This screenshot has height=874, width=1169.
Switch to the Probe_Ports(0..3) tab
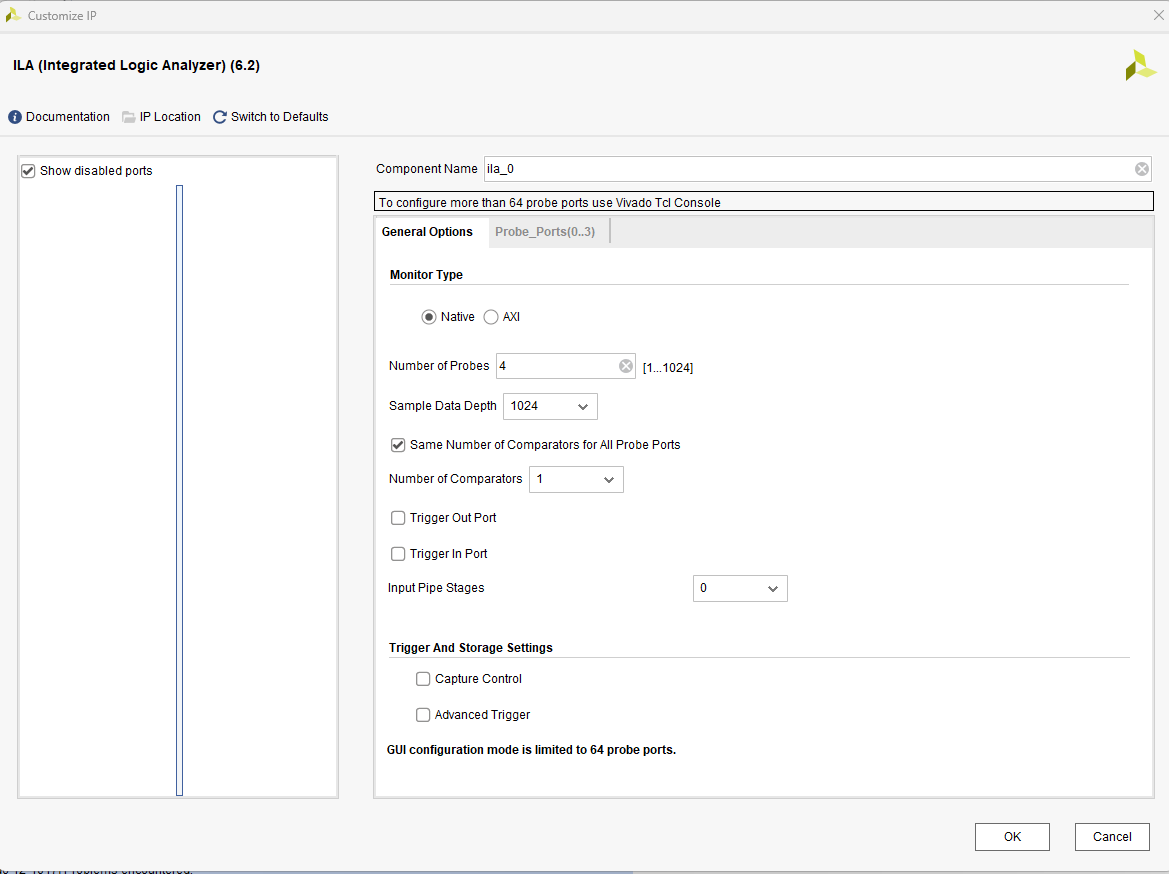click(545, 232)
